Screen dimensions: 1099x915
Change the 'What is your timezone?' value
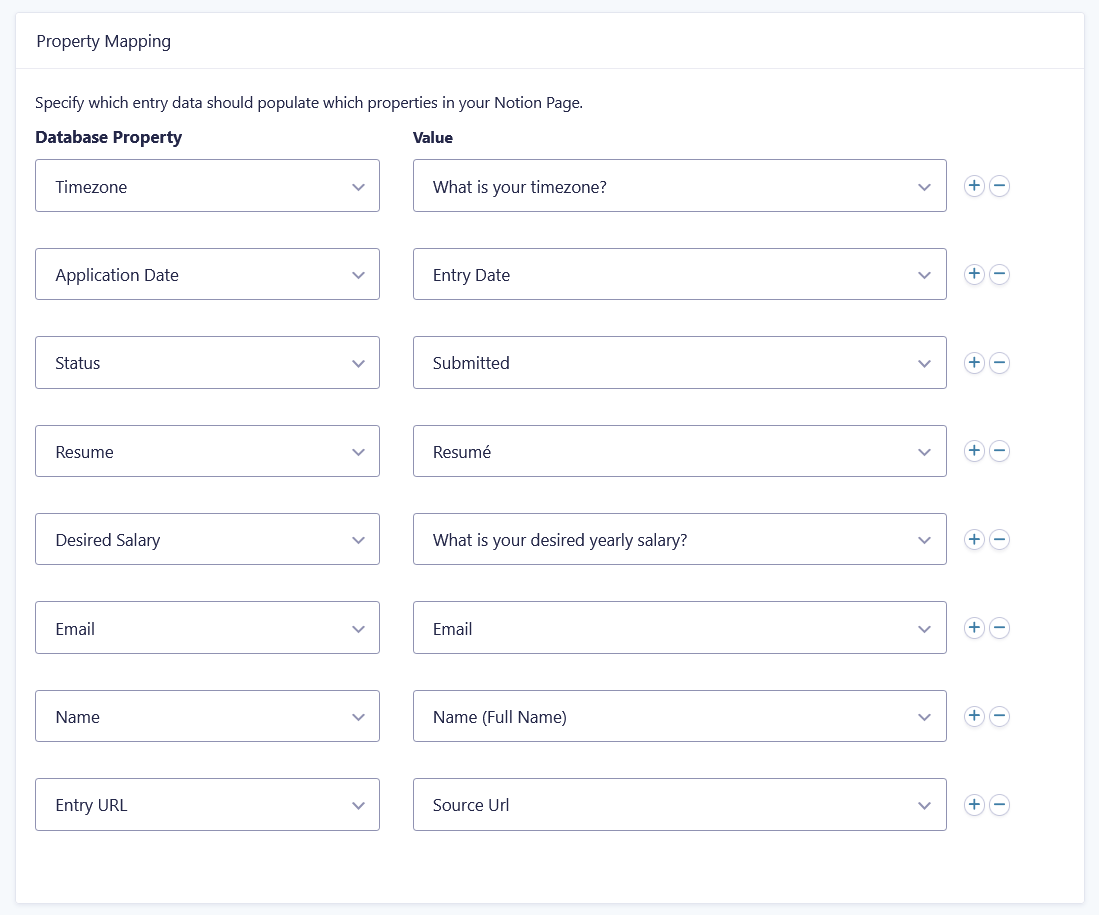(680, 186)
